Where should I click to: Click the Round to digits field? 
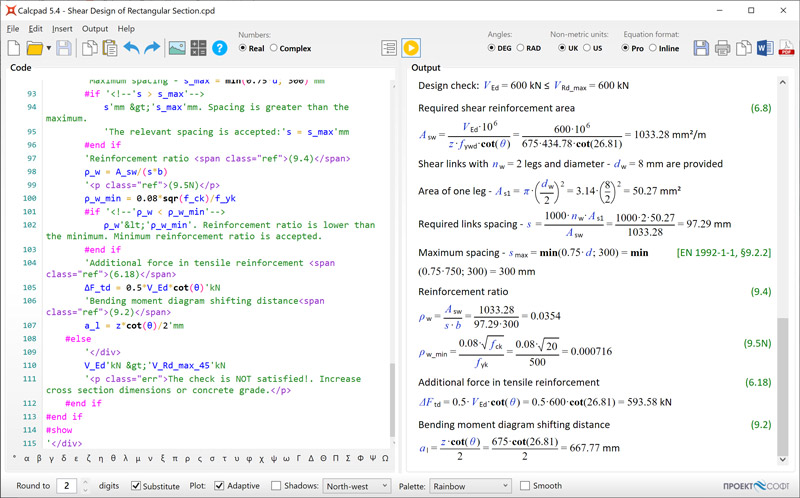pos(66,486)
